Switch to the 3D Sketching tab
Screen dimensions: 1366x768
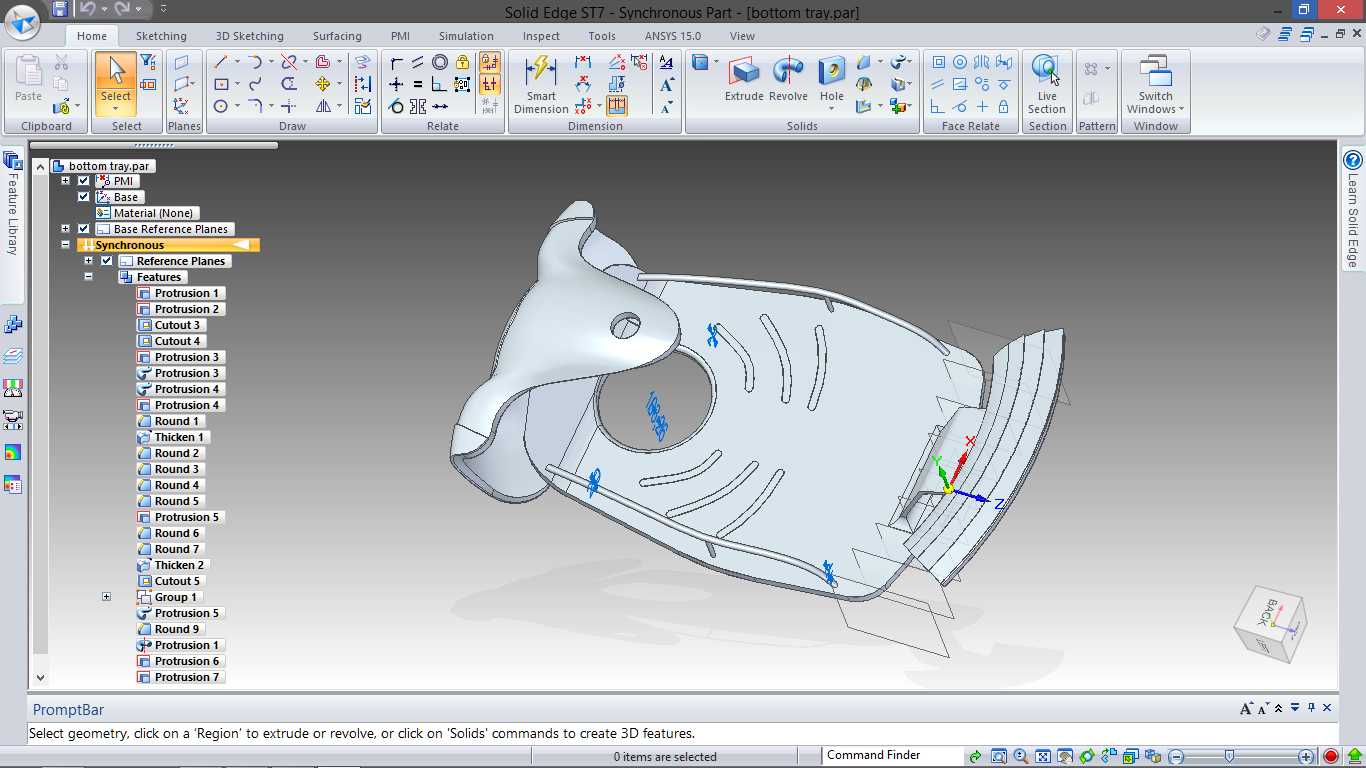click(250, 36)
